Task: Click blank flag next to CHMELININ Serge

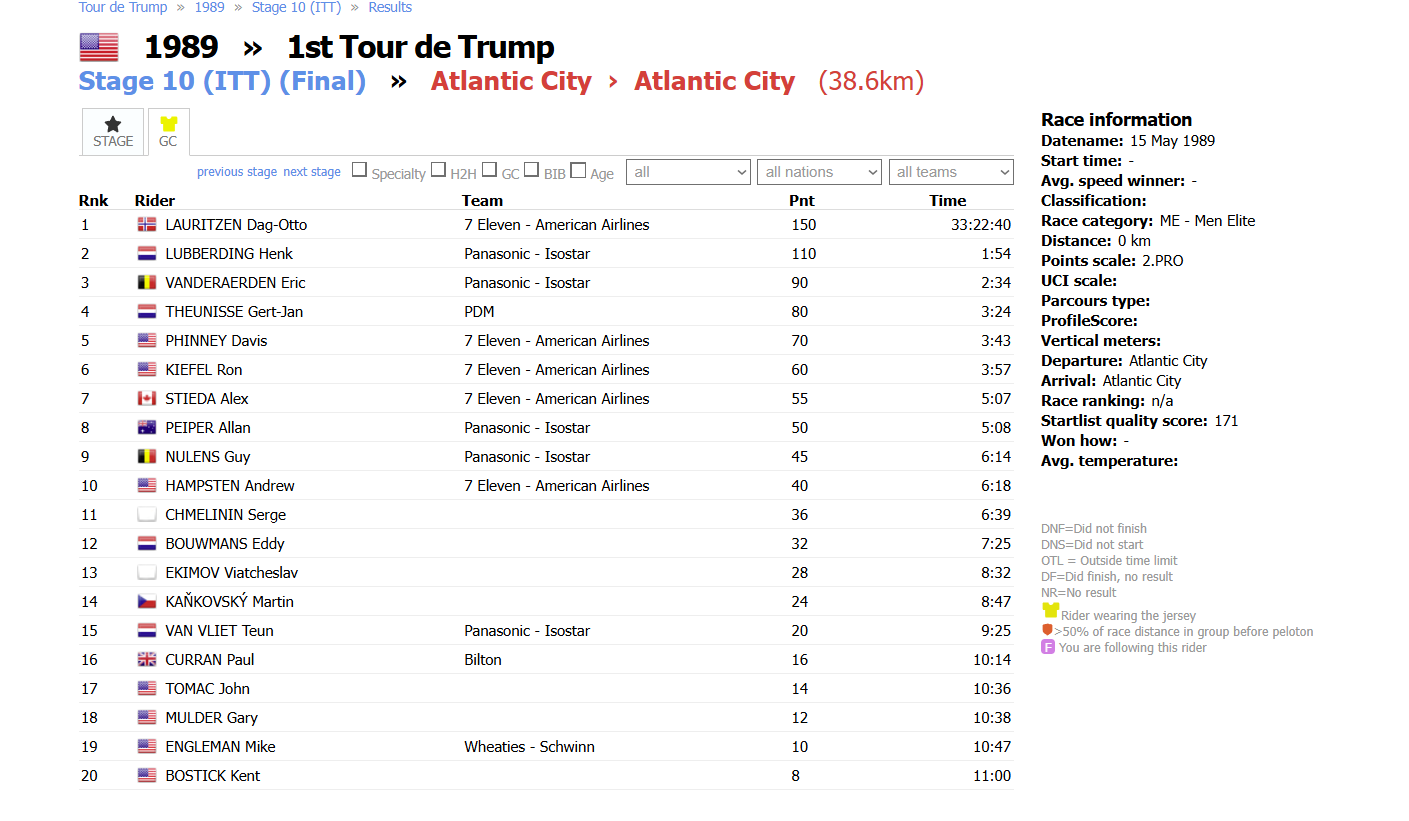Action: [147, 515]
